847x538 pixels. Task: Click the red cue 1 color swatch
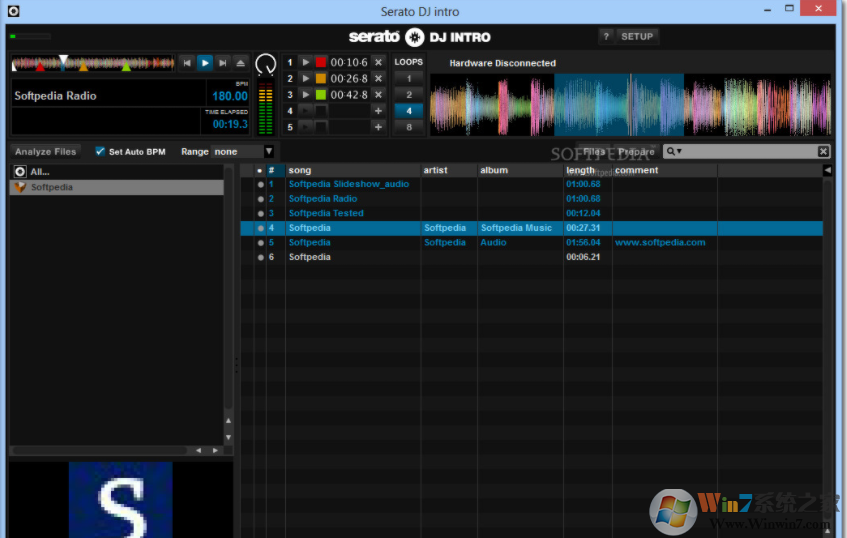[x=321, y=62]
